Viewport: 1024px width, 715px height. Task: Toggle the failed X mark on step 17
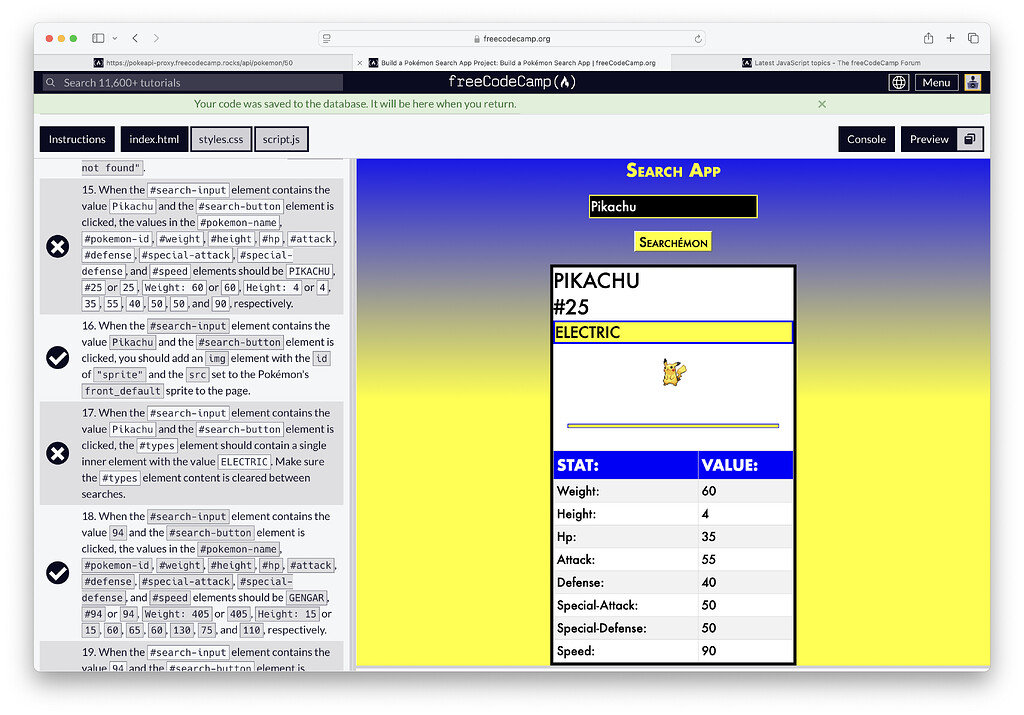coord(57,453)
